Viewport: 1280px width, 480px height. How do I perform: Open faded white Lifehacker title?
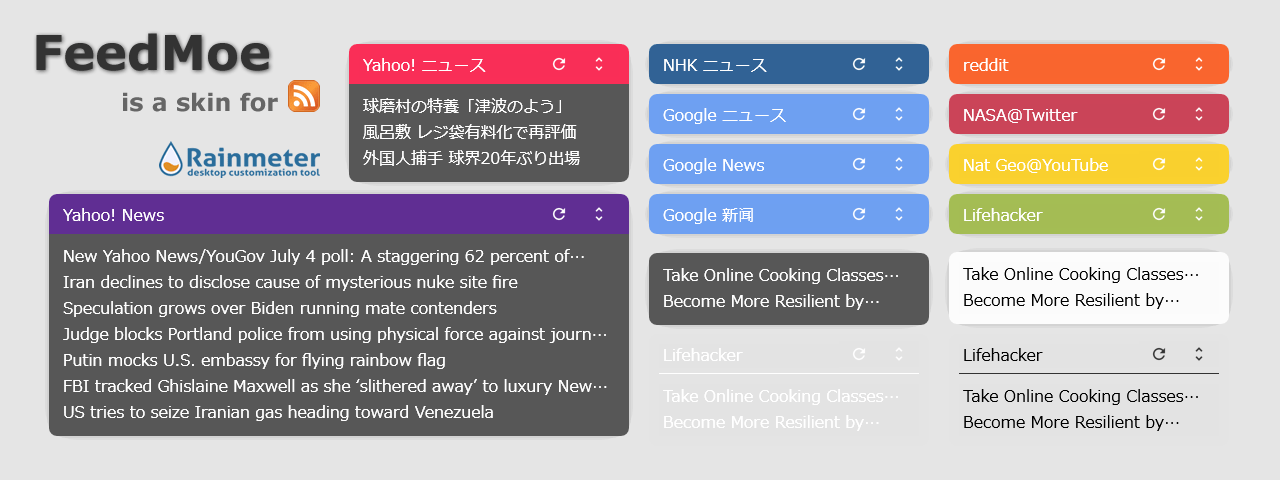click(702, 355)
